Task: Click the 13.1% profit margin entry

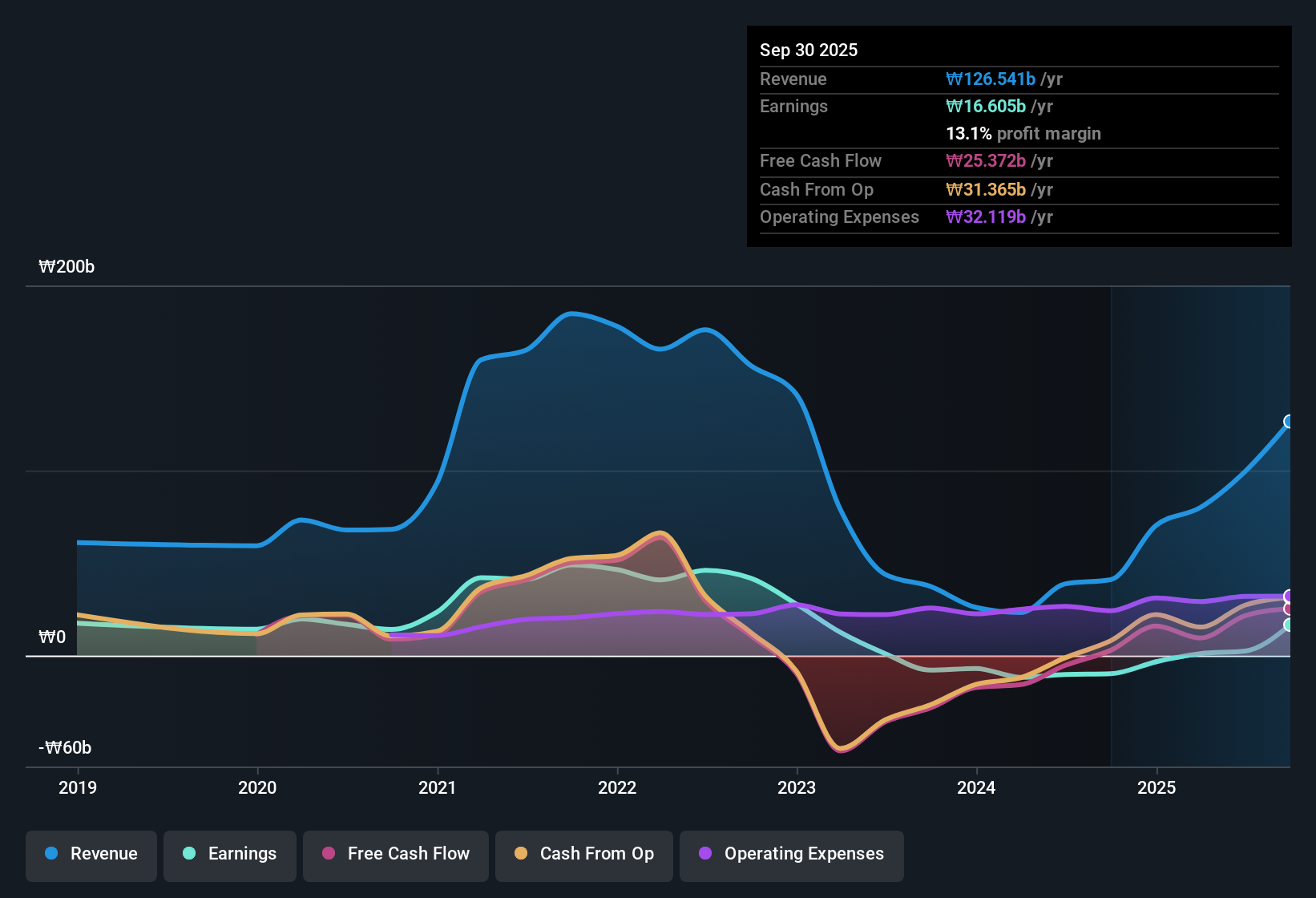Action: click(x=1023, y=134)
